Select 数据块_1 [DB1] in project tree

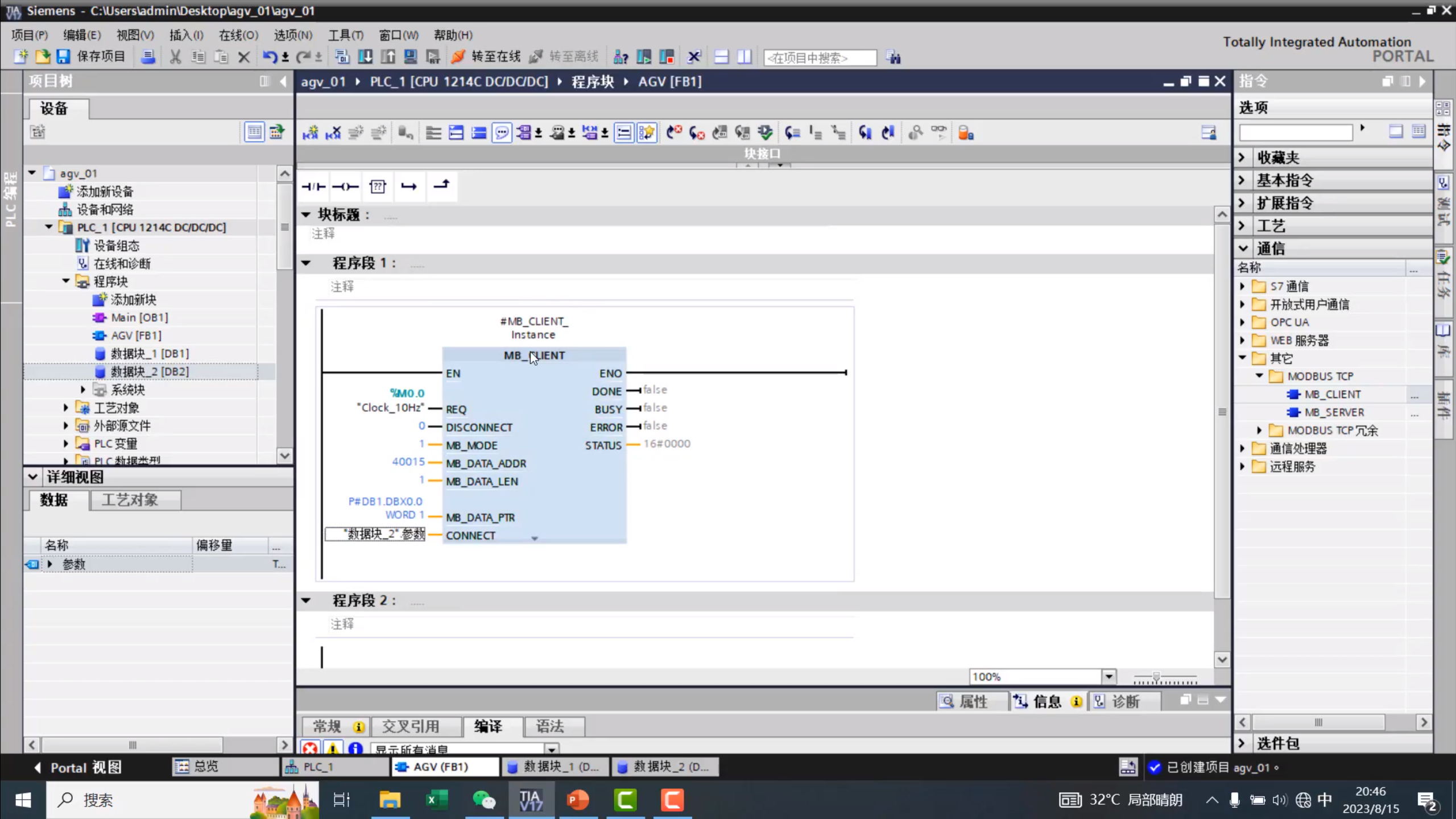click(150, 353)
